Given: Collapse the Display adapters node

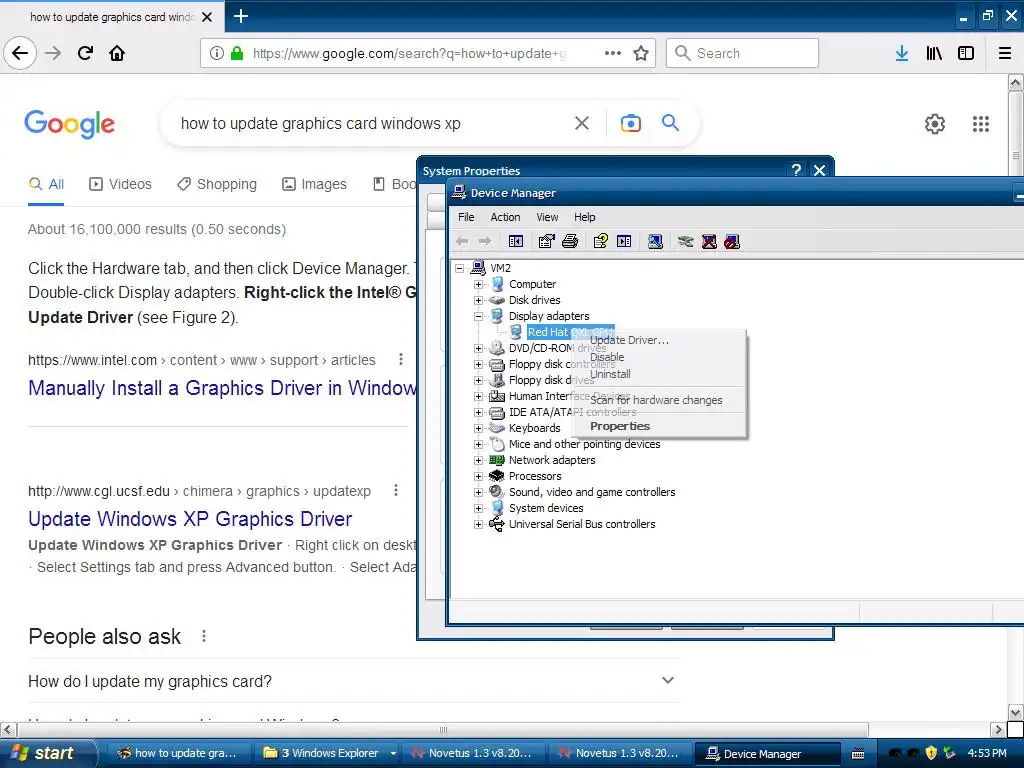Looking at the screenshot, I should 478,316.
